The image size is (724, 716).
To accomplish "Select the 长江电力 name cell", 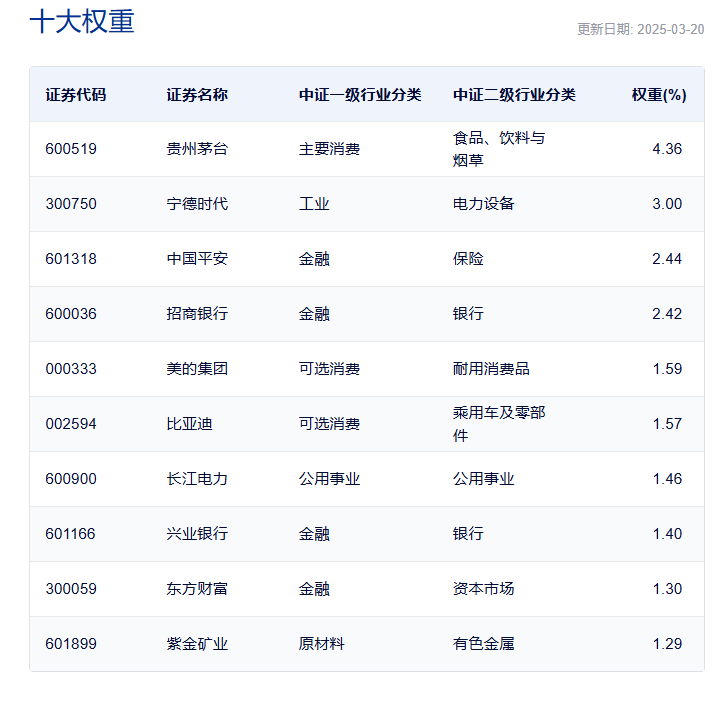I will coord(197,478).
